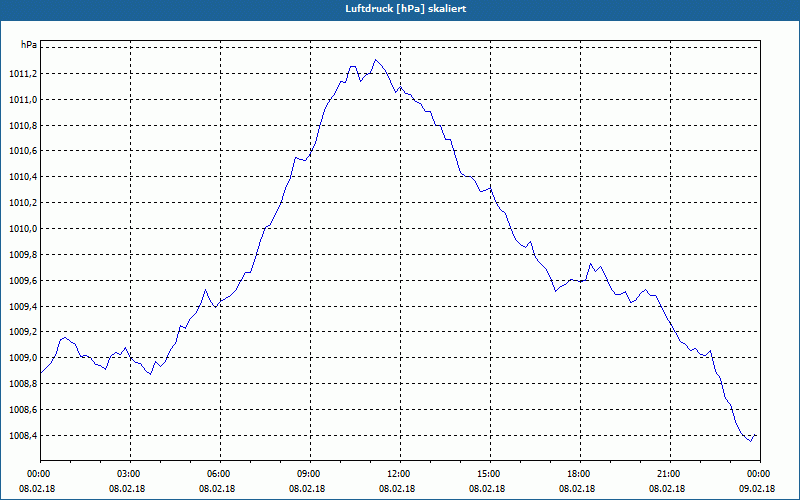
Task: Click the 03:00 time axis label
Action: click(x=131, y=474)
